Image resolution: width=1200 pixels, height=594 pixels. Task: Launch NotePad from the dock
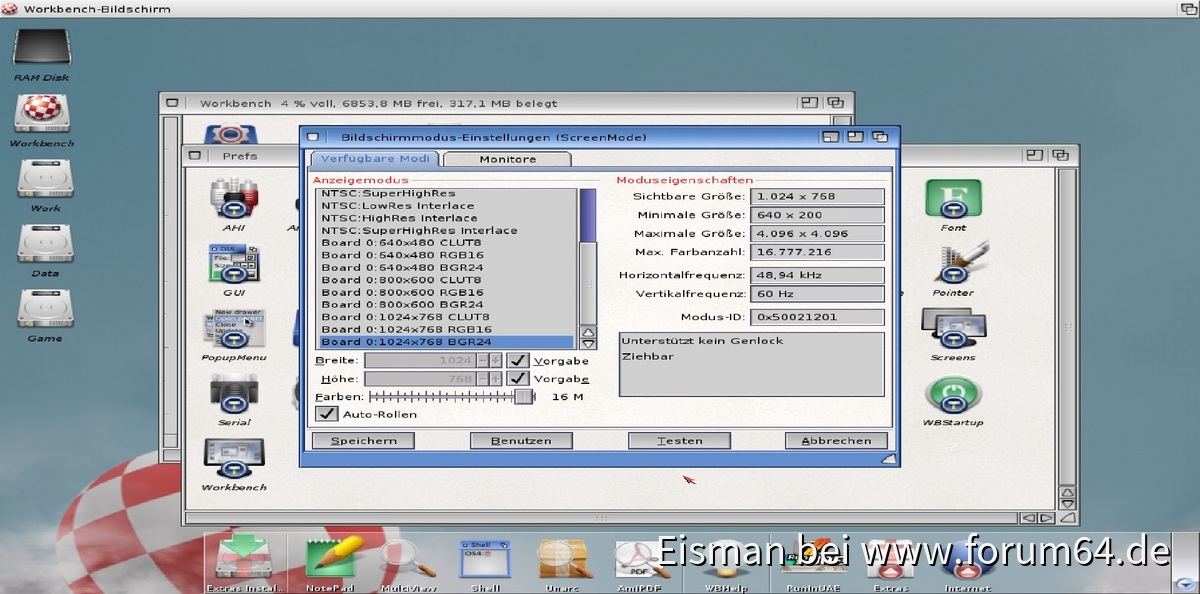tap(331, 561)
